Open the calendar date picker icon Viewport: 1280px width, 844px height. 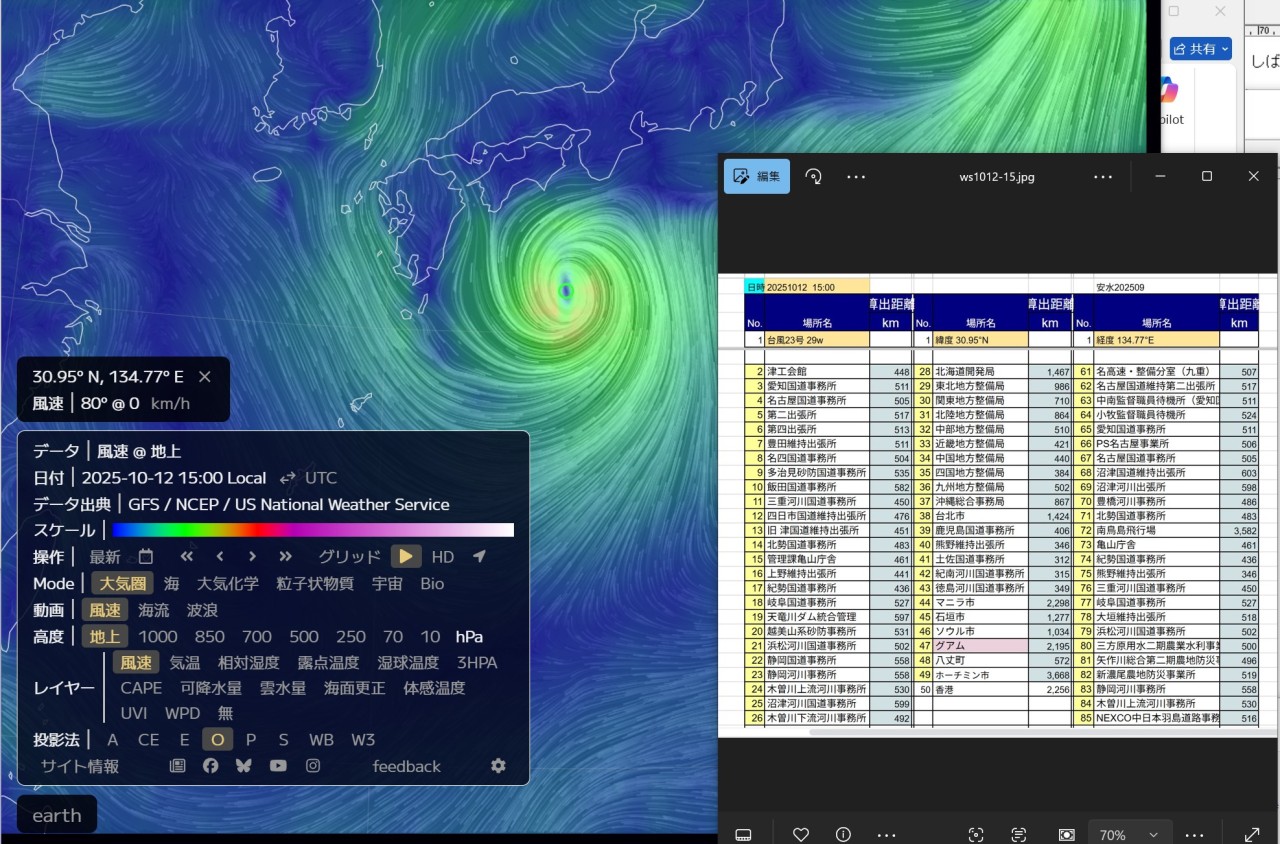coord(146,557)
